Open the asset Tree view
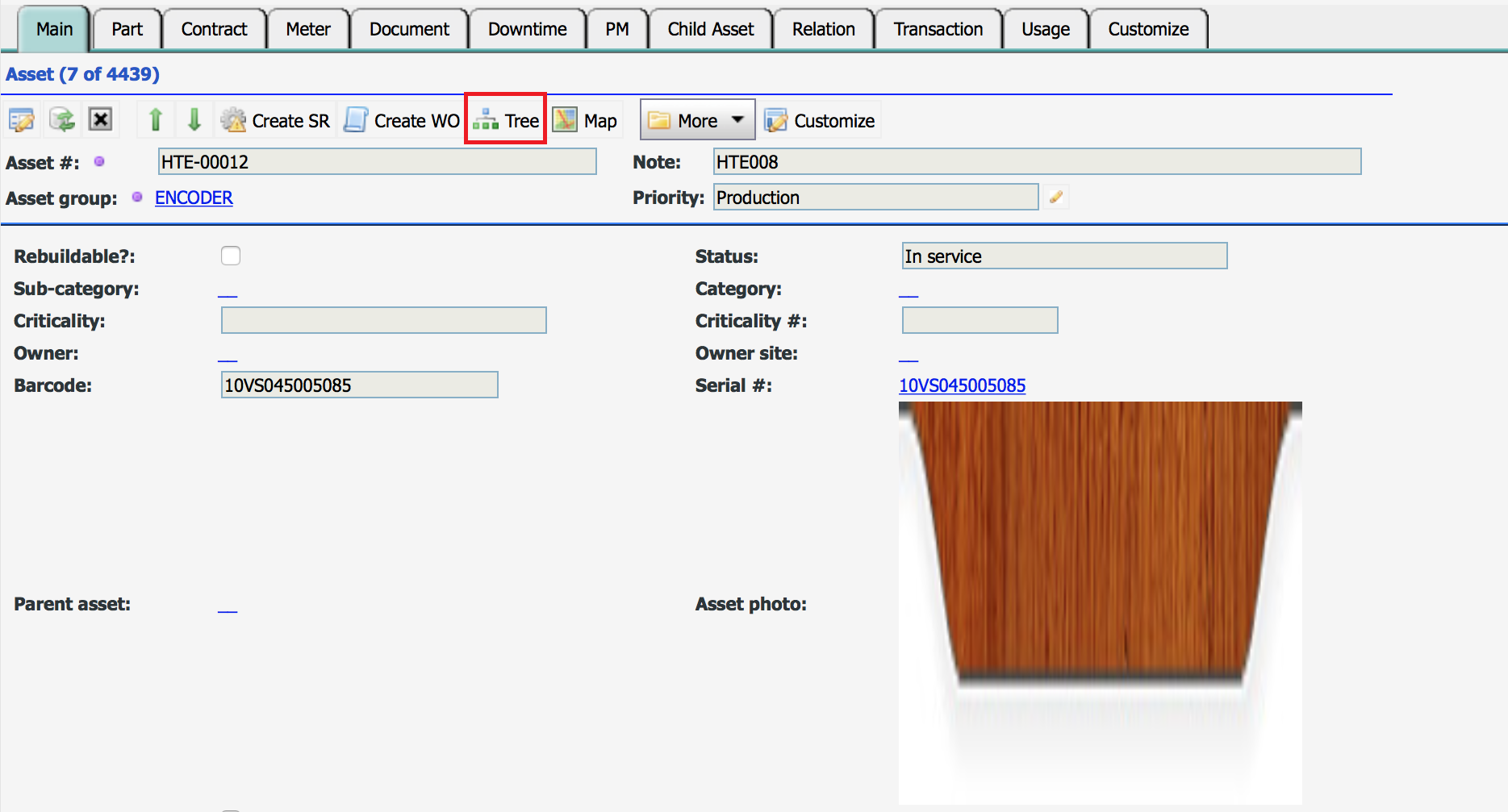Screen dimensions: 1508x812 tap(506, 120)
